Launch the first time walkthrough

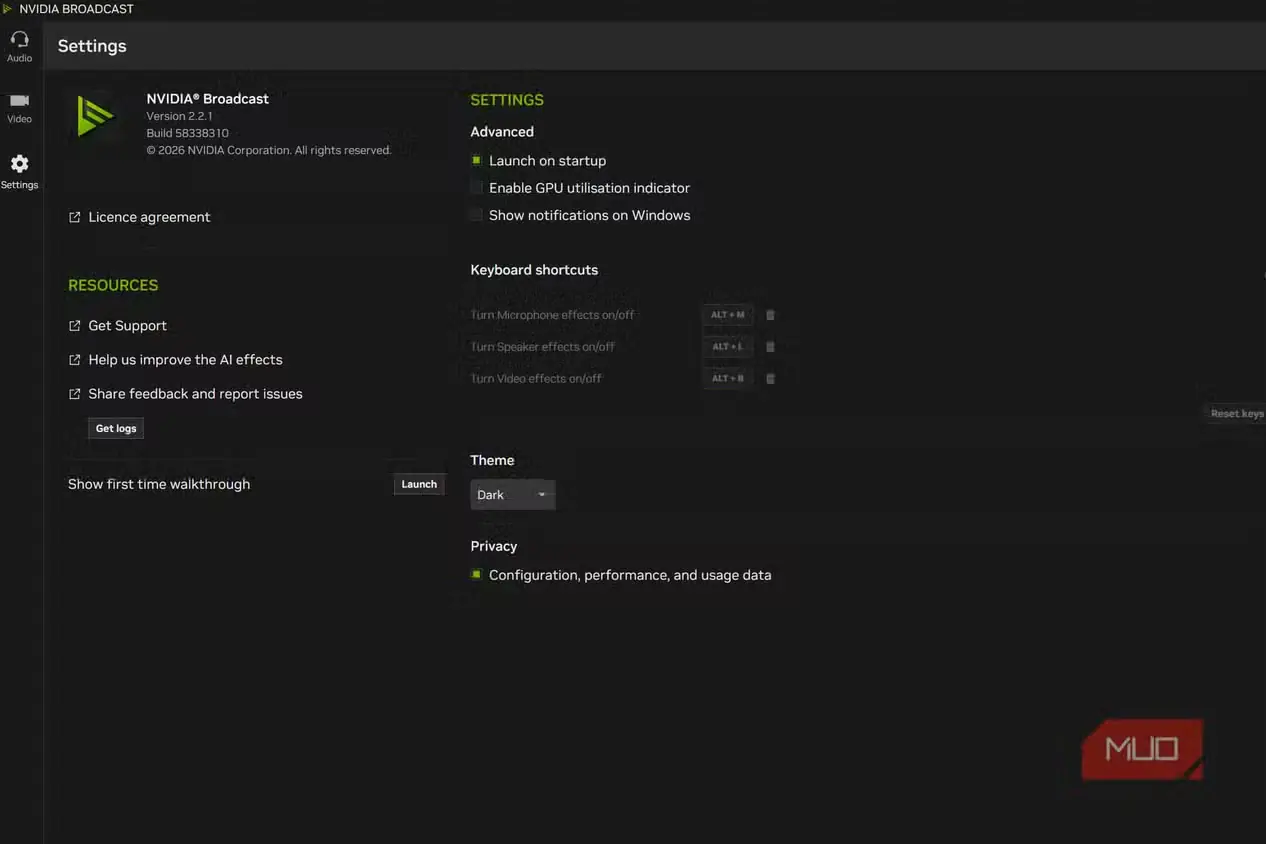419,484
